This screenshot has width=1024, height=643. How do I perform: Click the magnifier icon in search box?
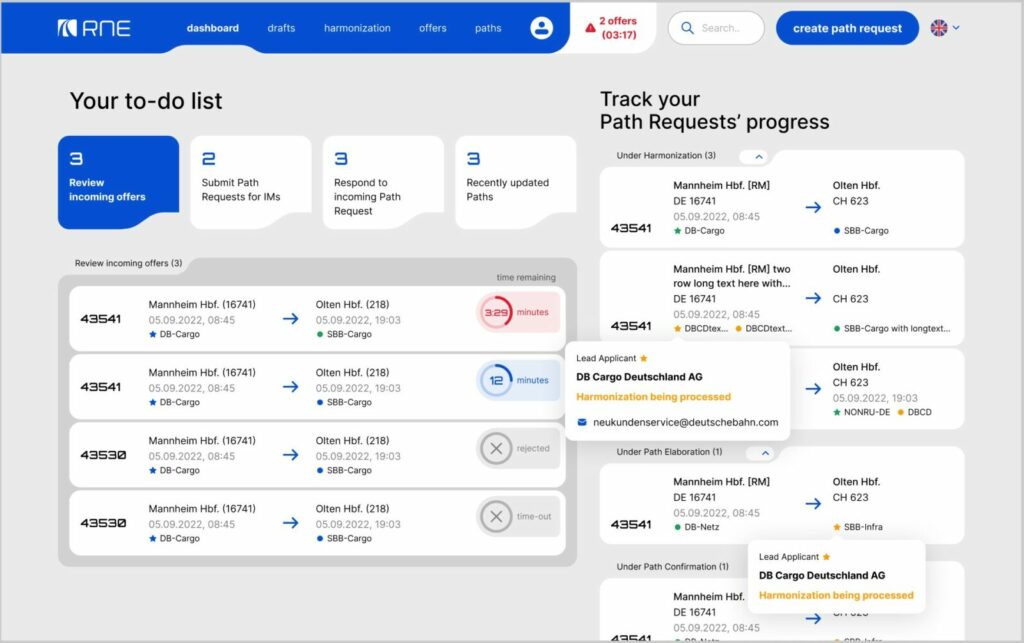click(687, 28)
